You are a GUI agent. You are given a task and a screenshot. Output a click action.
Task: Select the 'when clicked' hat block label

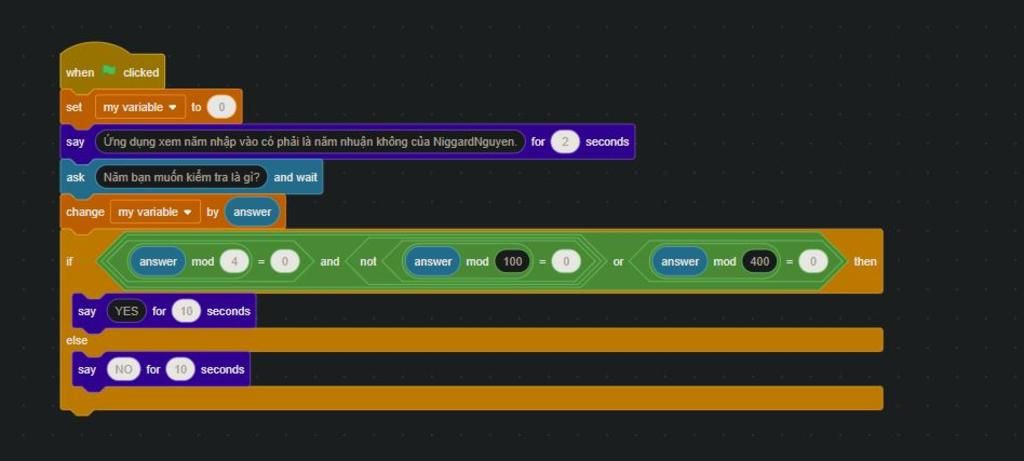112,72
